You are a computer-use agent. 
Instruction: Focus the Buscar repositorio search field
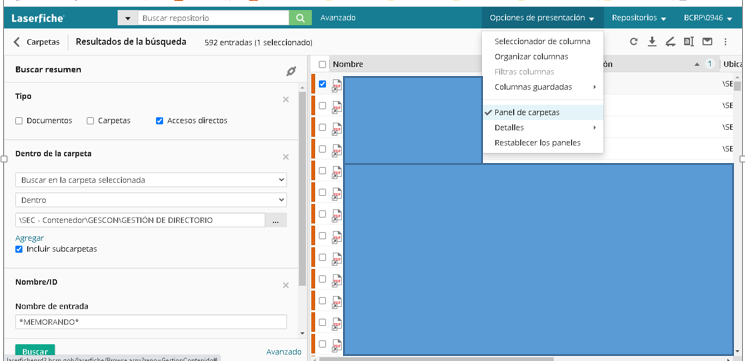coord(213,18)
